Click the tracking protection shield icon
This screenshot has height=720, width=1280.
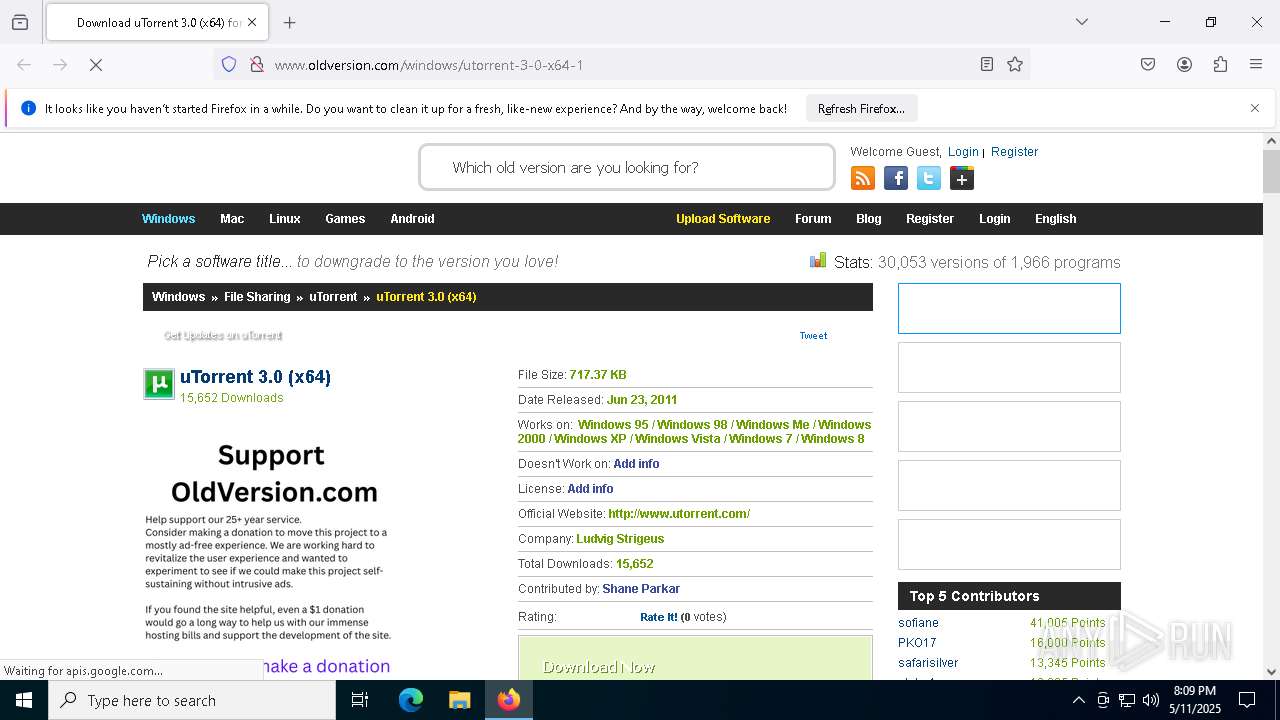[229, 65]
